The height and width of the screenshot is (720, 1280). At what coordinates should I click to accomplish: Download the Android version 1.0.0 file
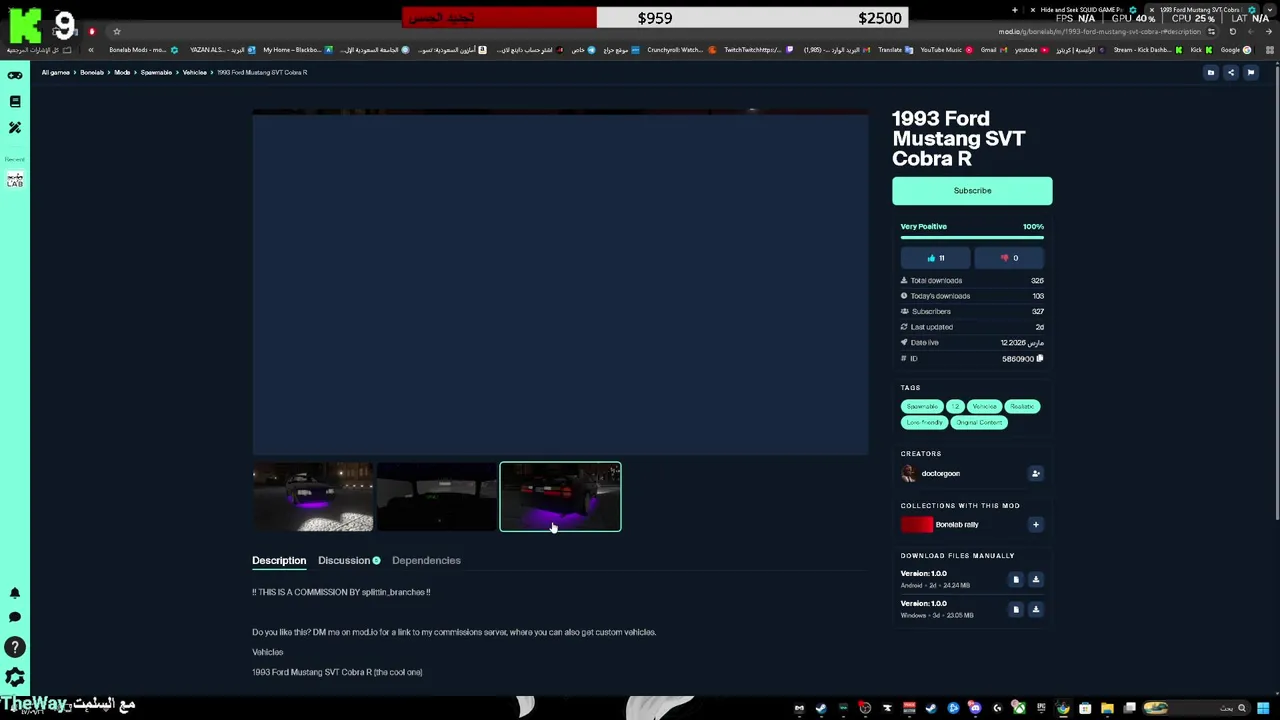pyautogui.click(x=1036, y=579)
